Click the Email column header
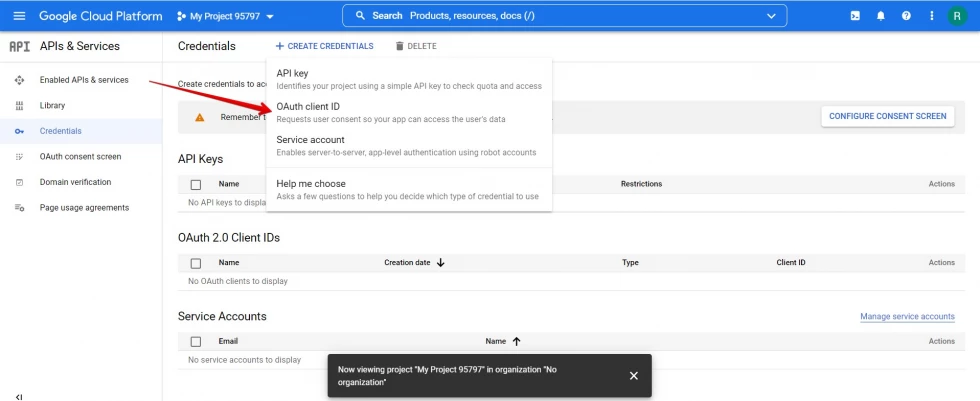Viewport: 980px width, 401px height. click(x=228, y=342)
